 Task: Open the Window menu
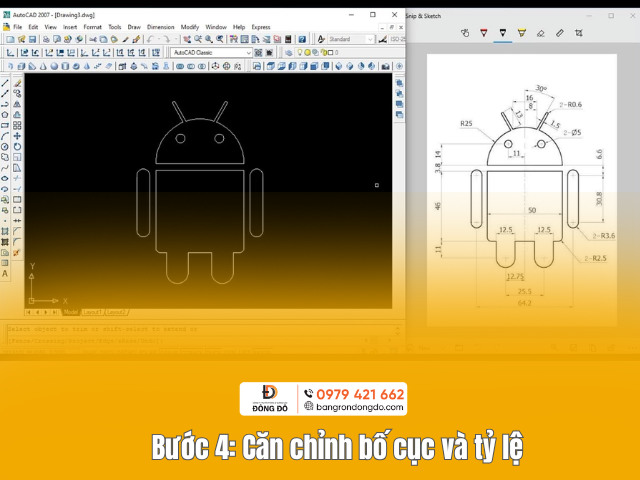pyautogui.click(x=216, y=27)
